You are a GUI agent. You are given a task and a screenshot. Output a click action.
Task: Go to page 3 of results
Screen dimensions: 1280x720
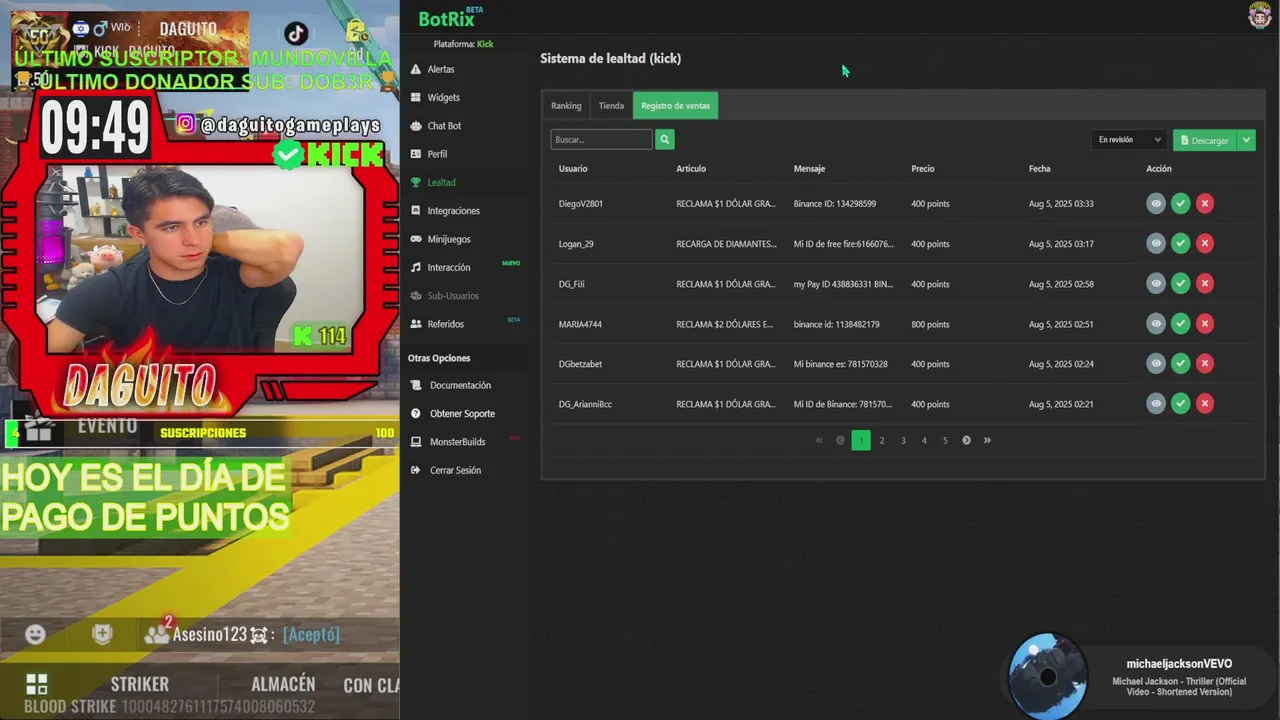pyautogui.click(x=903, y=440)
